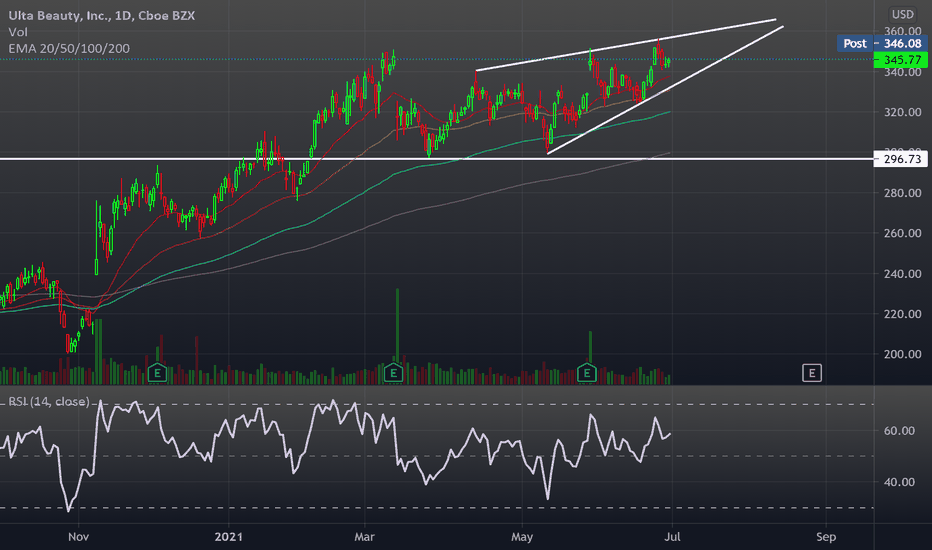Screen dimensions: 932x550
Task: Select the 260.00 price axis label
Action: (902, 233)
